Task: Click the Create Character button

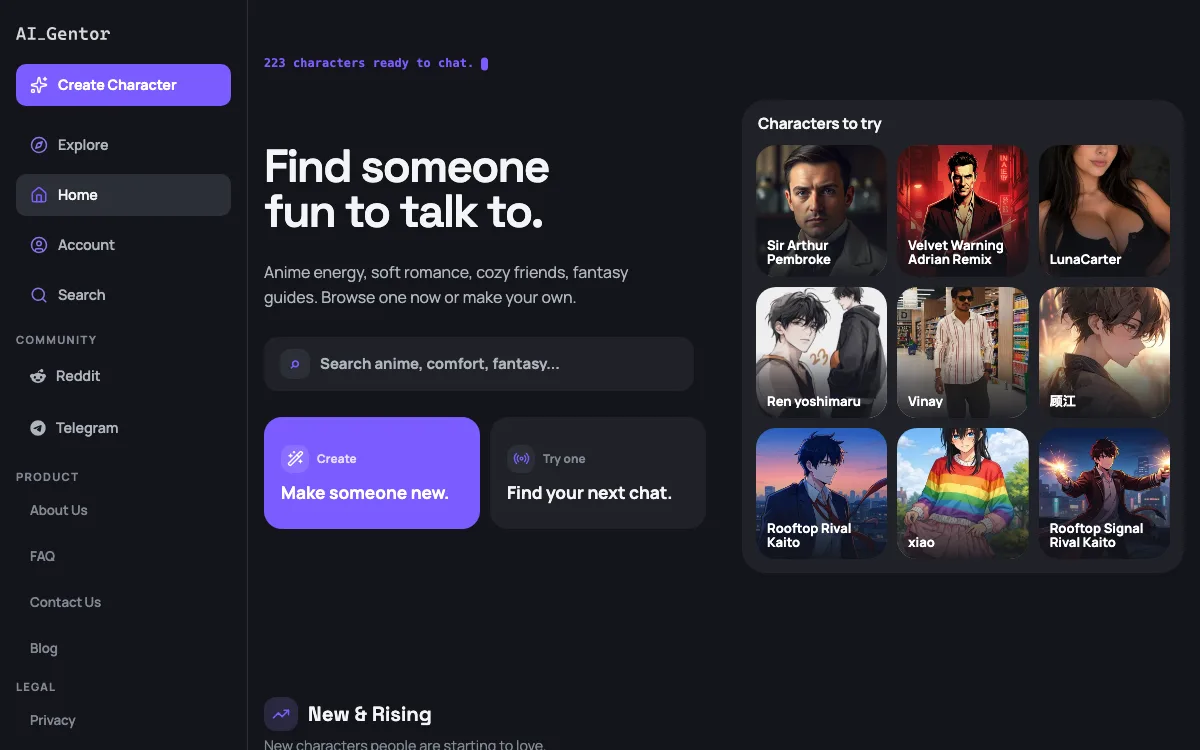Action: pyautogui.click(x=123, y=85)
